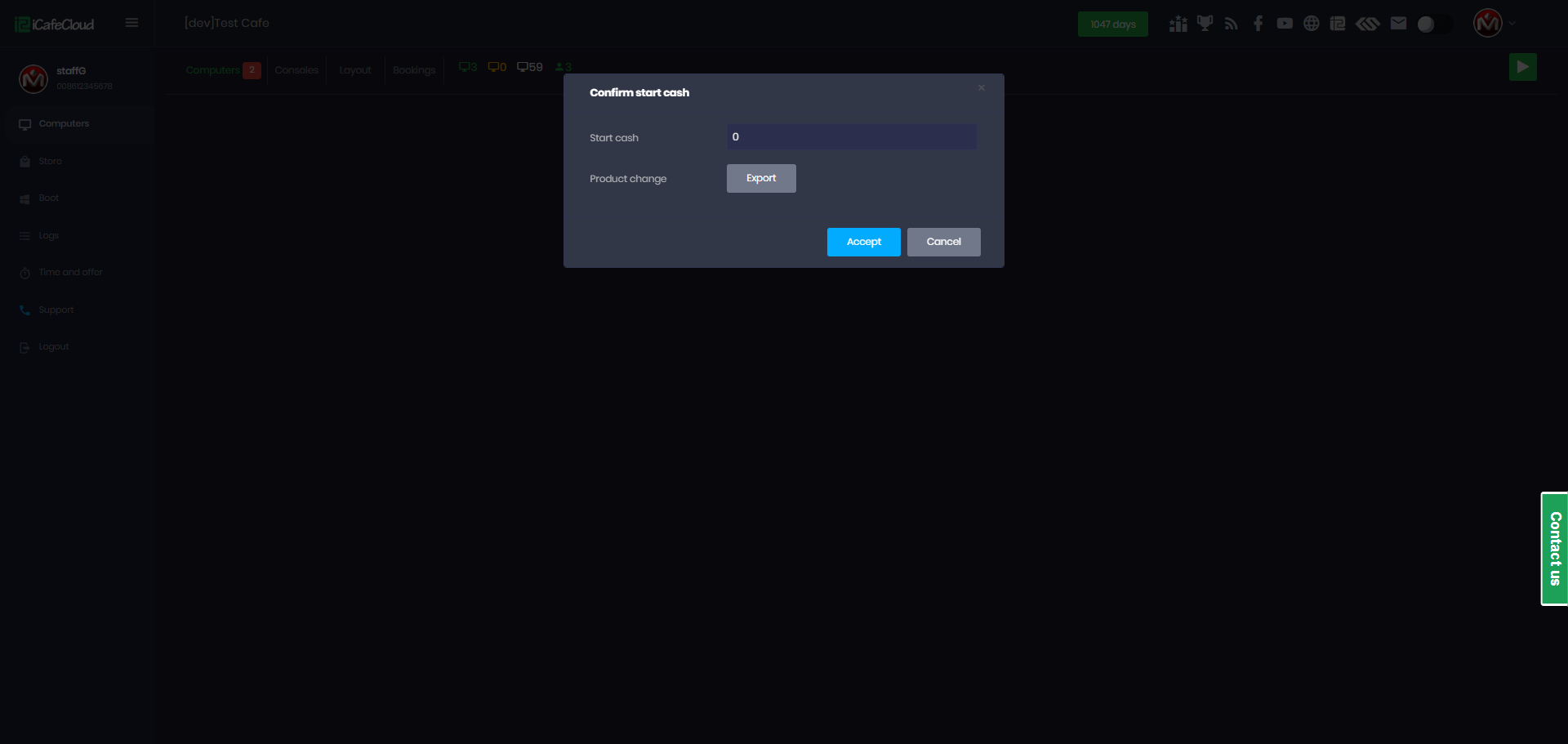This screenshot has height=744, width=1568.
Task: Open the leaderboard ranking icon
Action: pos(1178,24)
